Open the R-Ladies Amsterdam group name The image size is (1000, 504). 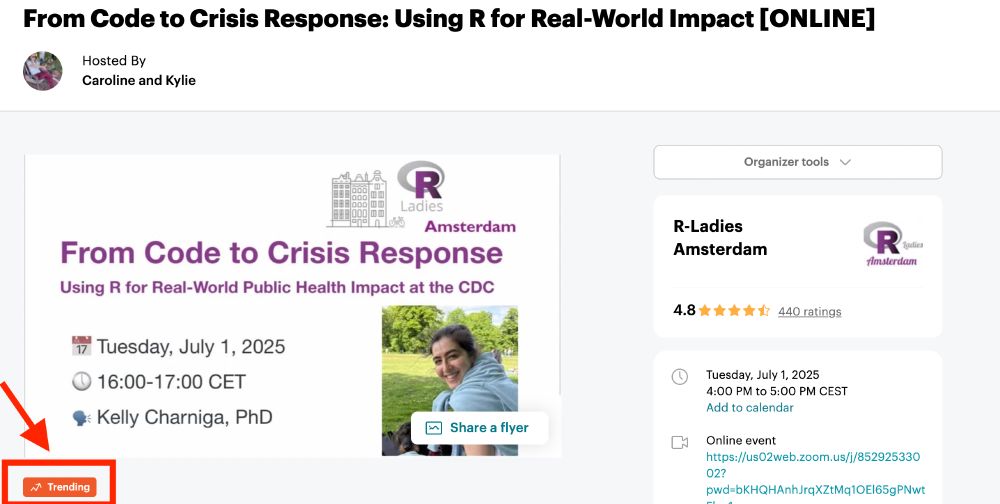720,237
